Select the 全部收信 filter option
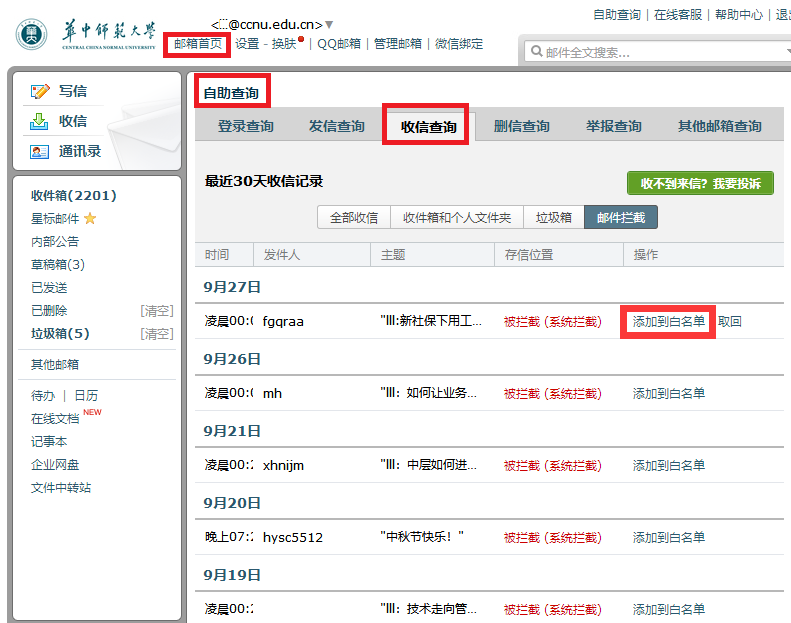The width and height of the screenshot is (791, 623). tap(354, 217)
